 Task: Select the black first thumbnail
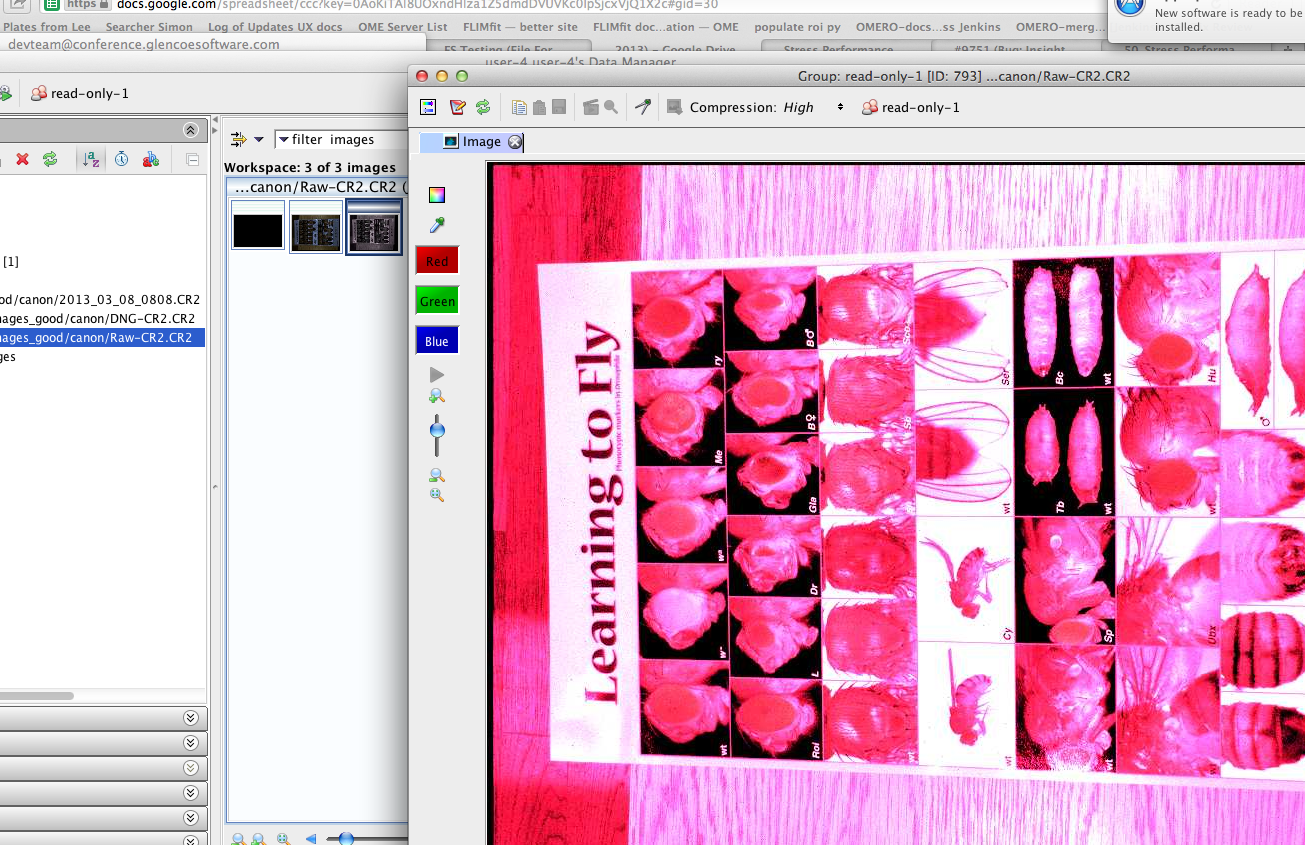(258, 227)
